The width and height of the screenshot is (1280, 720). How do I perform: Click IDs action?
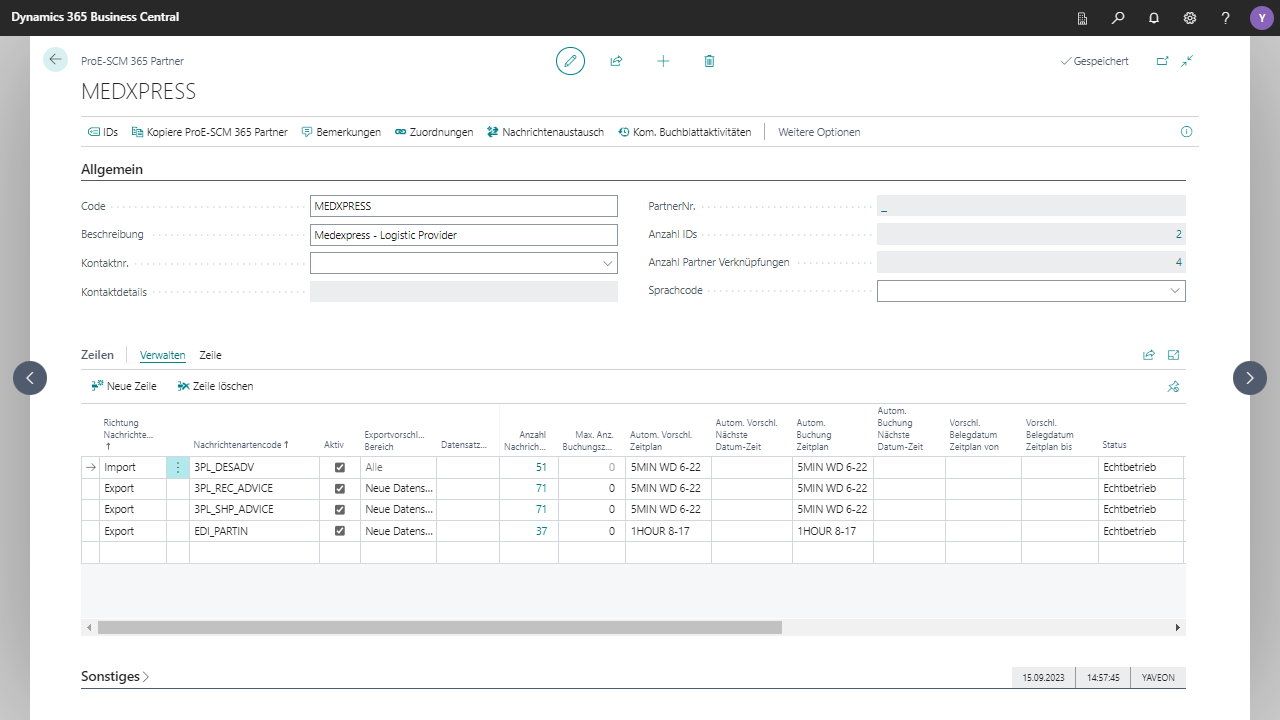(103, 132)
